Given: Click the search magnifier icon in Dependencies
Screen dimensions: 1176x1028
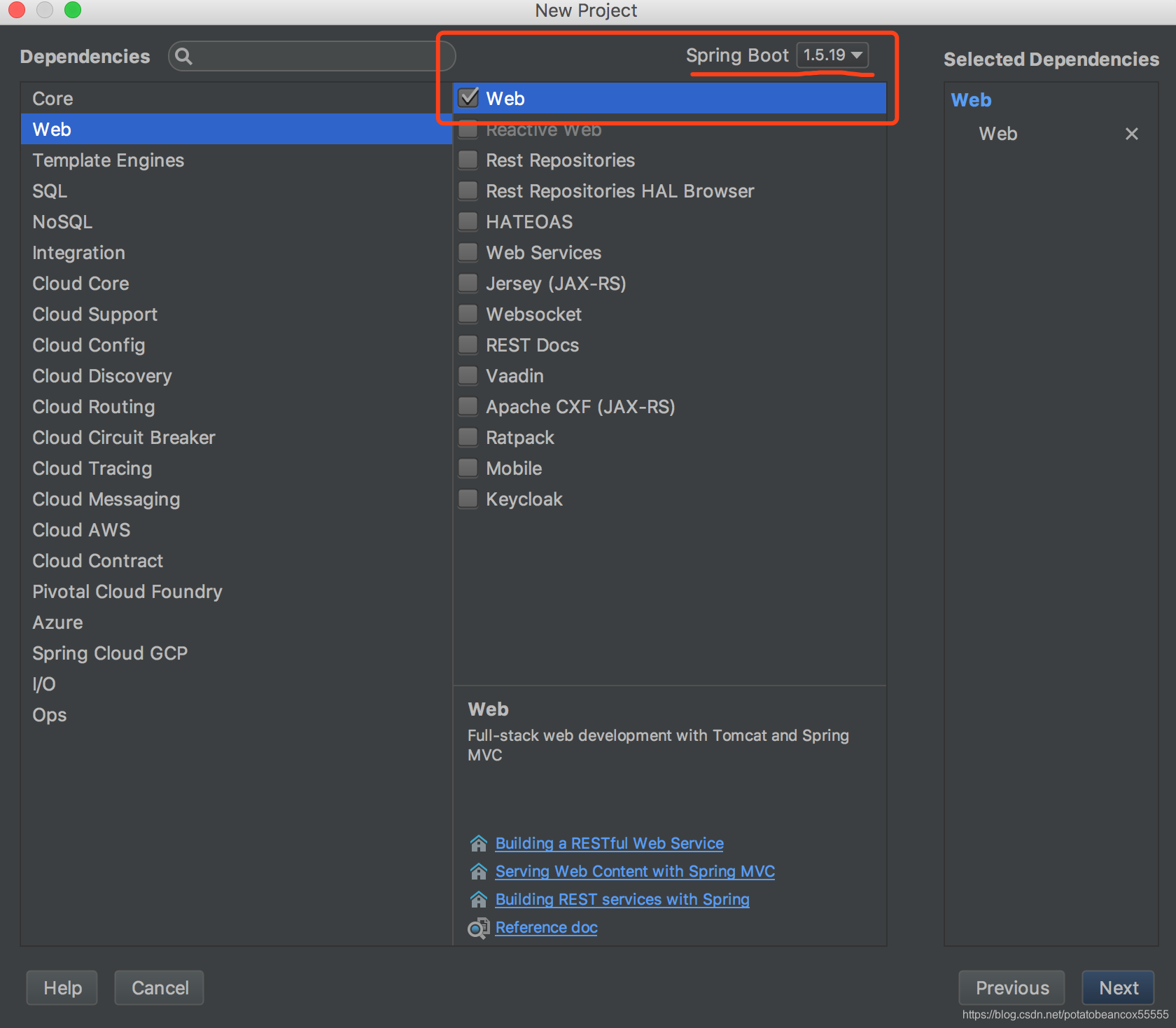Looking at the screenshot, I should 183,57.
